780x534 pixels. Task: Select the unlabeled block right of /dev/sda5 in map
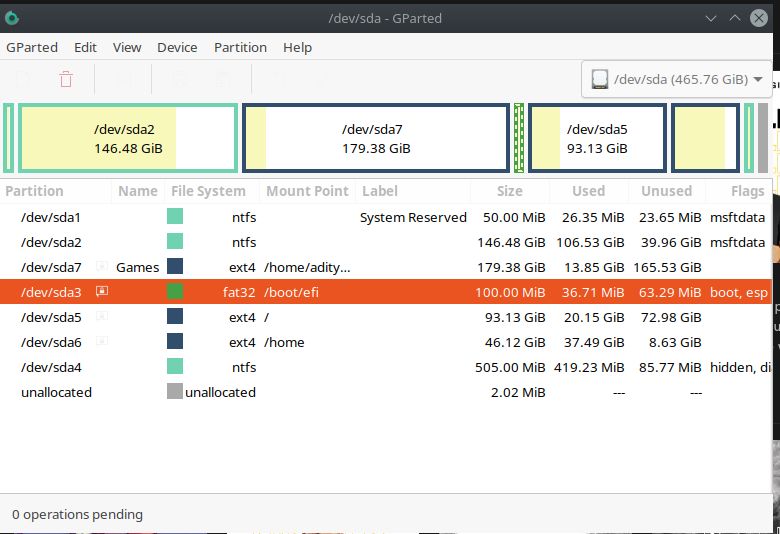pyautogui.click(x=705, y=138)
